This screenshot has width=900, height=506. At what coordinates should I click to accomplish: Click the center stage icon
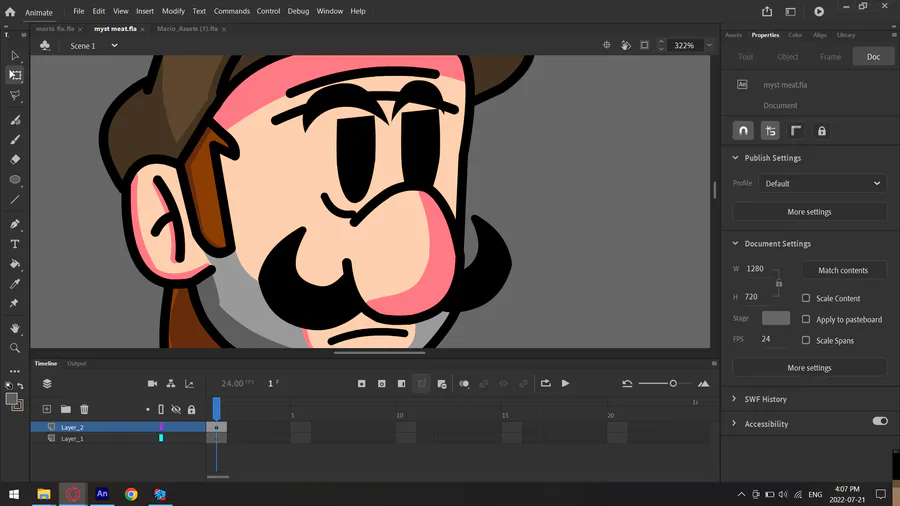pos(607,45)
